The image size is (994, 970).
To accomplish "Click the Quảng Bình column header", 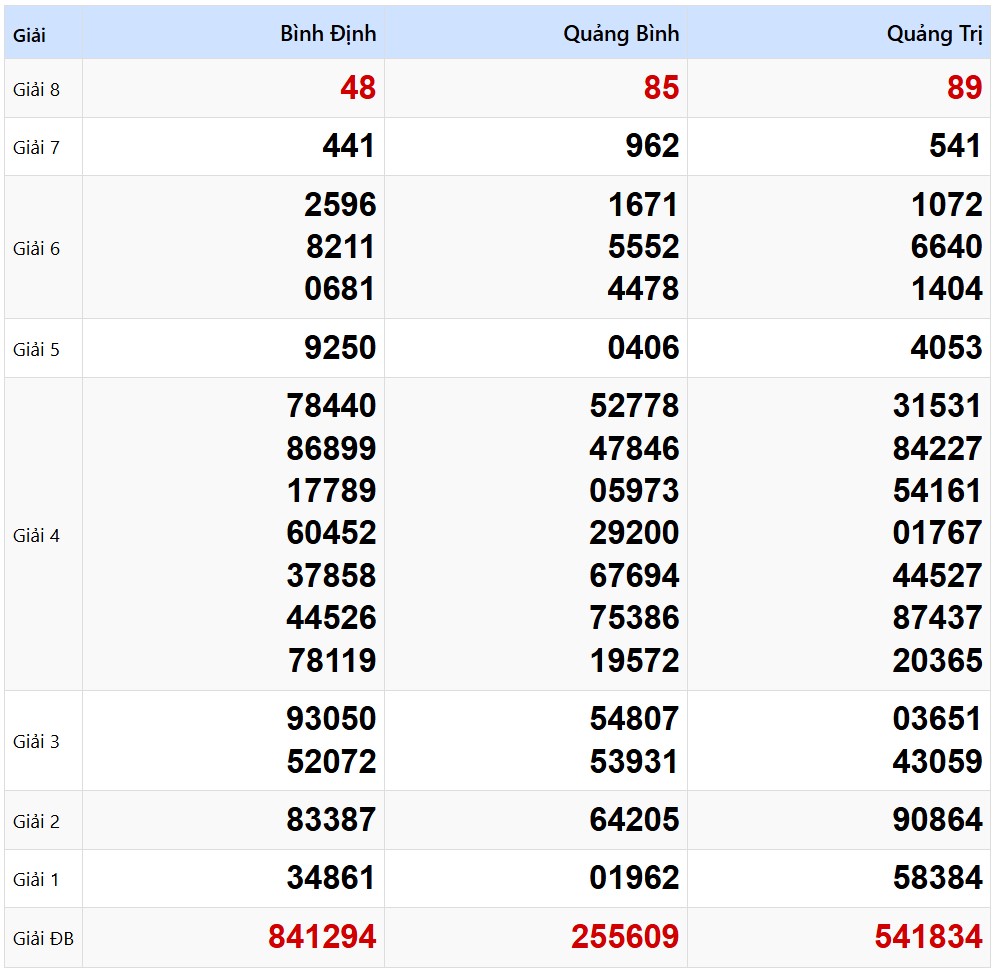I will pos(621,34).
